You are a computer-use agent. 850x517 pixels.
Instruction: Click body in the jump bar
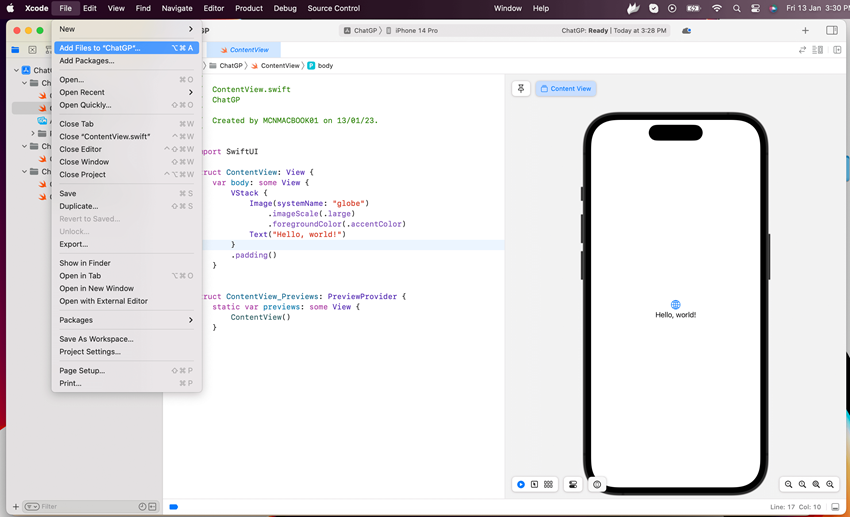pyautogui.click(x=320, y=66)
